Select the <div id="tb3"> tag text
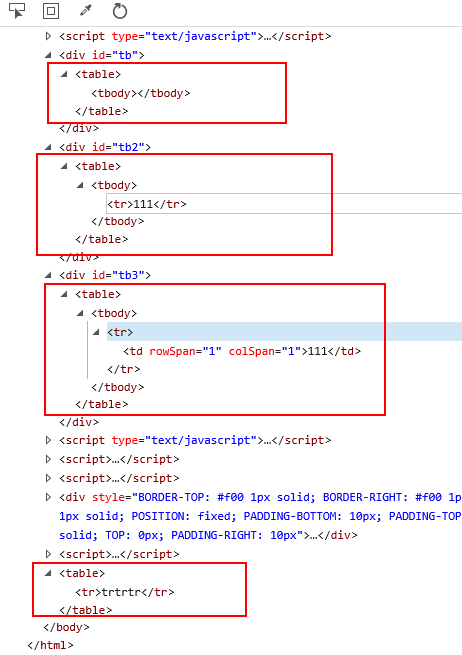This screenshot has height=655, width=462. [105, 275]
